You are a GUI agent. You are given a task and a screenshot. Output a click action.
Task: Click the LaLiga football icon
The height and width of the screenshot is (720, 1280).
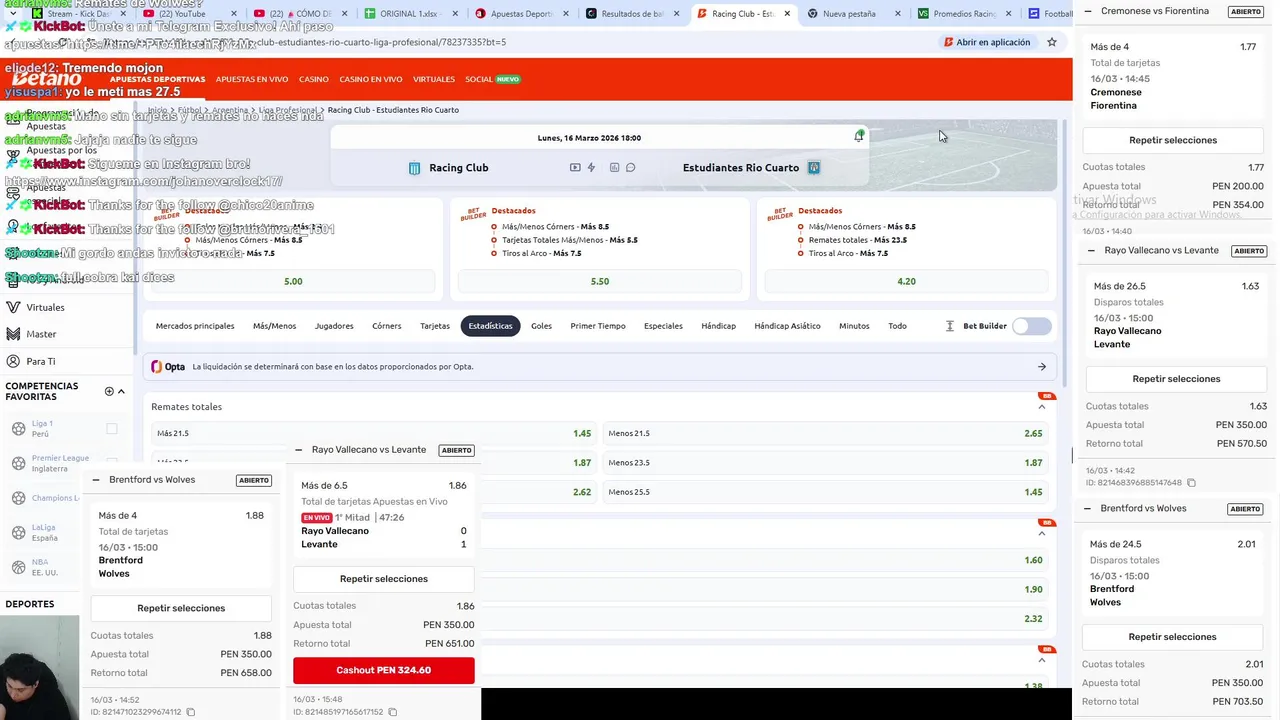[x=18, y=532]
